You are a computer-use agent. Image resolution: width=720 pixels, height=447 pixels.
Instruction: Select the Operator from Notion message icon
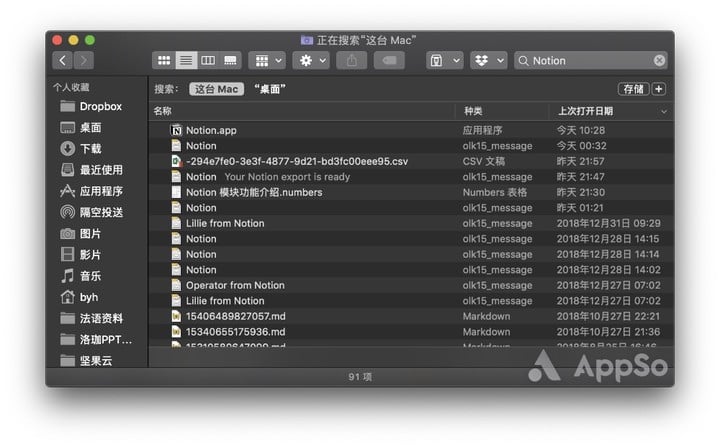tap(176, 285)
